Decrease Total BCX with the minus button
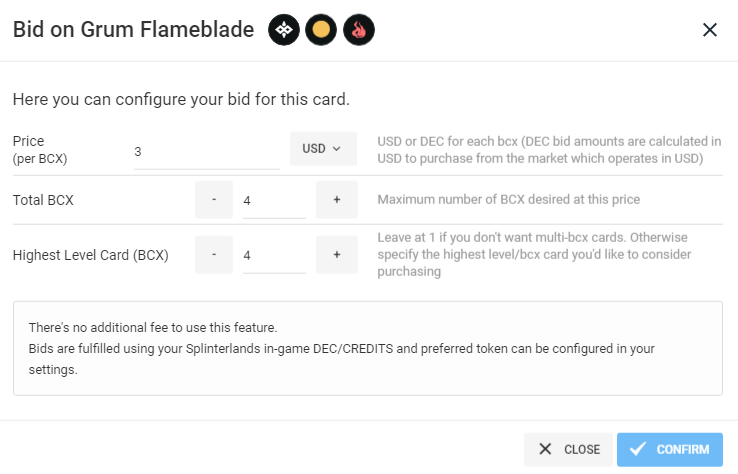 tap(214, 200)
